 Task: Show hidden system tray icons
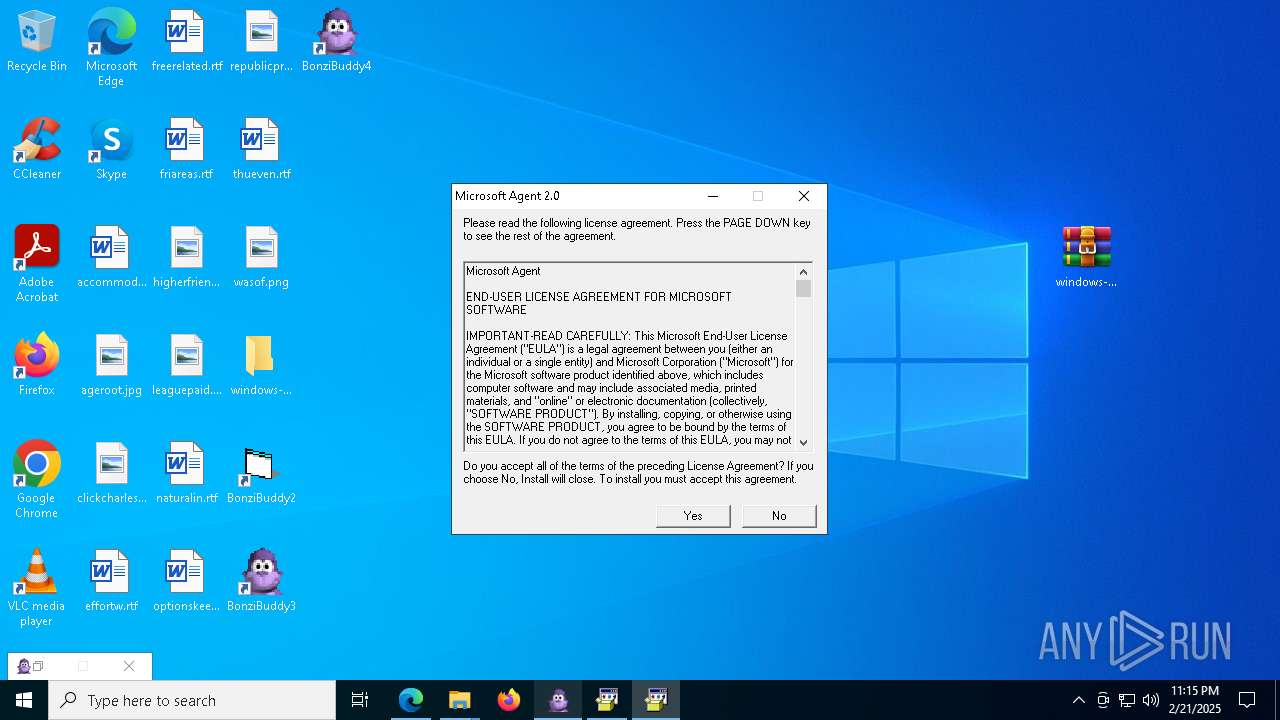pos(1078,700)
